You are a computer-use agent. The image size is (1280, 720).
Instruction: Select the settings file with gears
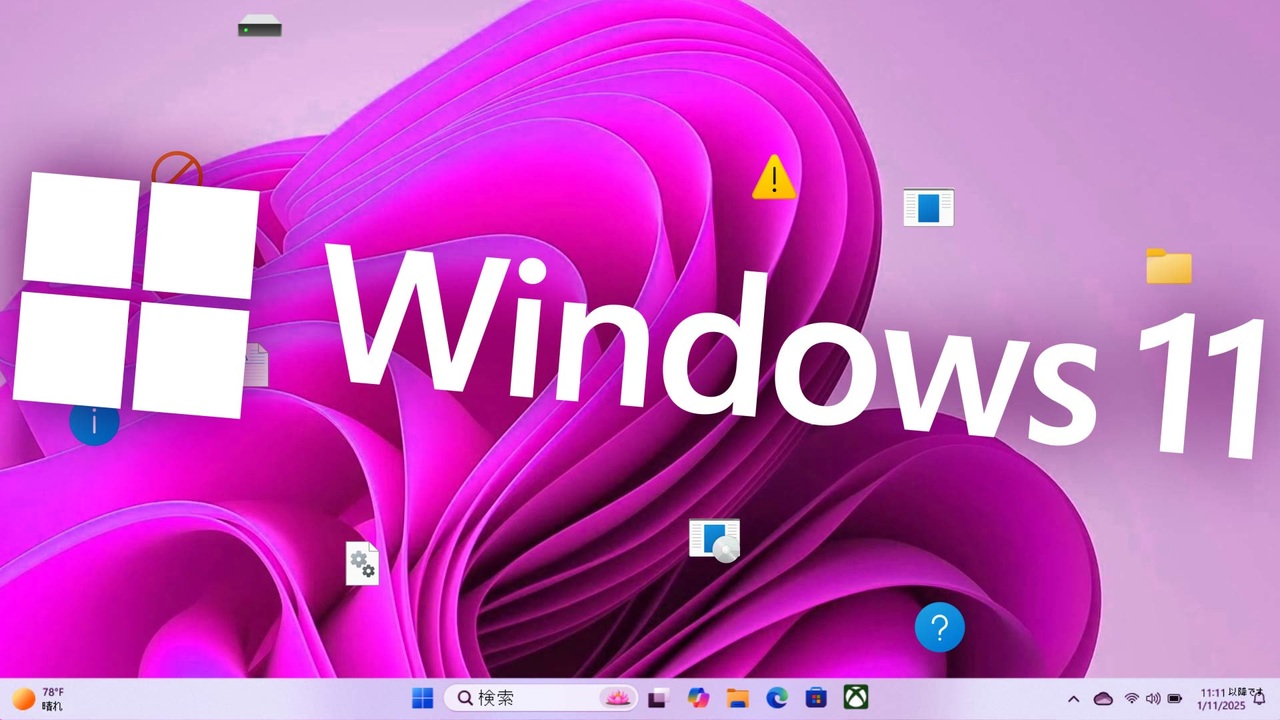pyautogui.click(x=362, y=564)
